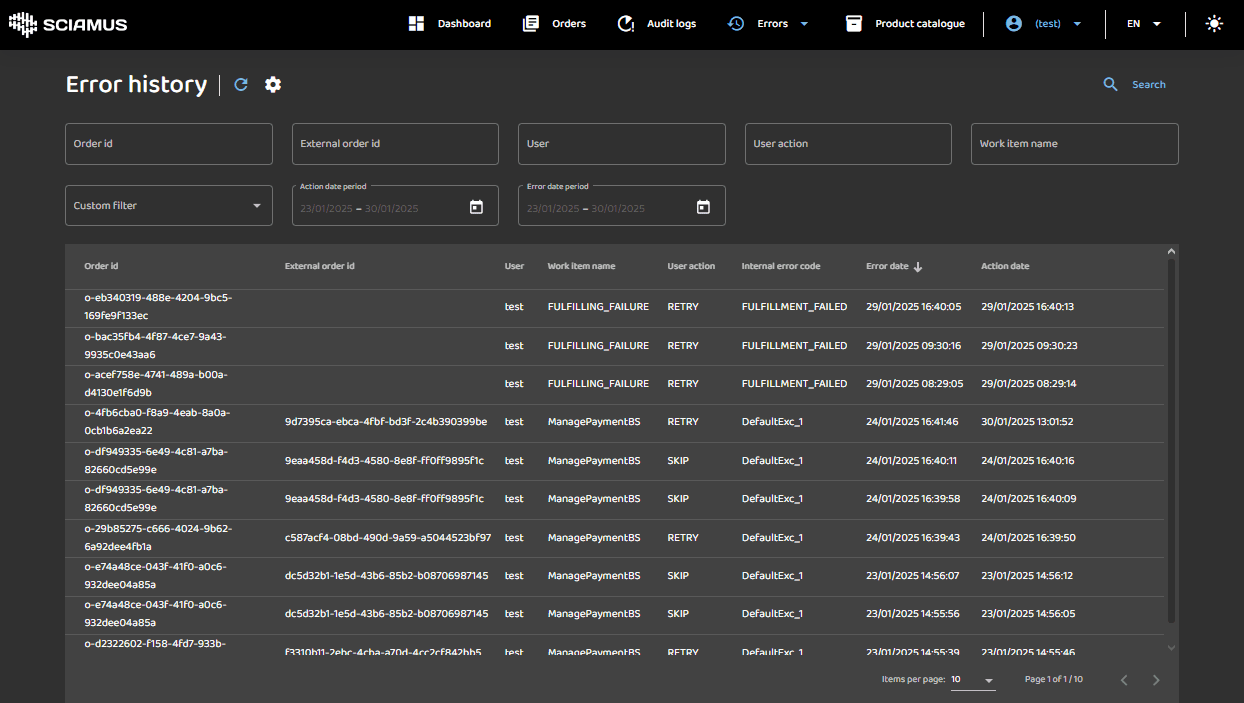This screenshot has width=1244, height=703.
Task: Go to next page with right chevron
Action: click(x=1156, y=680)
